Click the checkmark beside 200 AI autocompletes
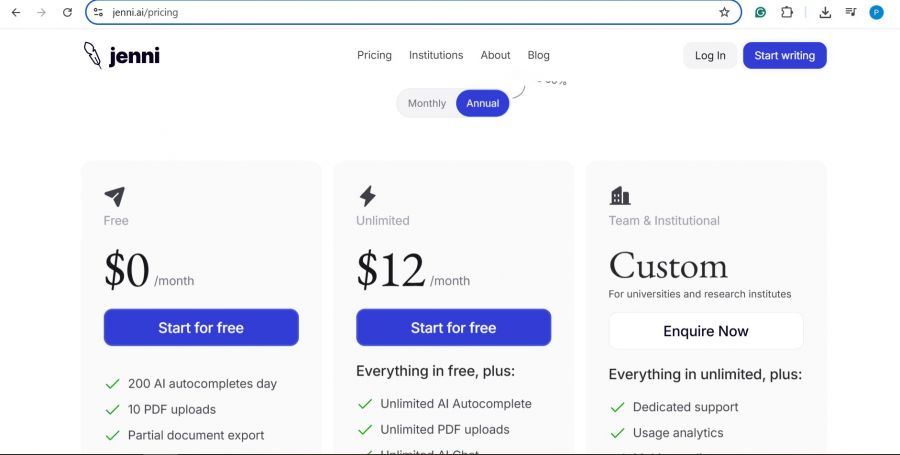This screenshot has height=455, width=900. click(x=112, y=384)
